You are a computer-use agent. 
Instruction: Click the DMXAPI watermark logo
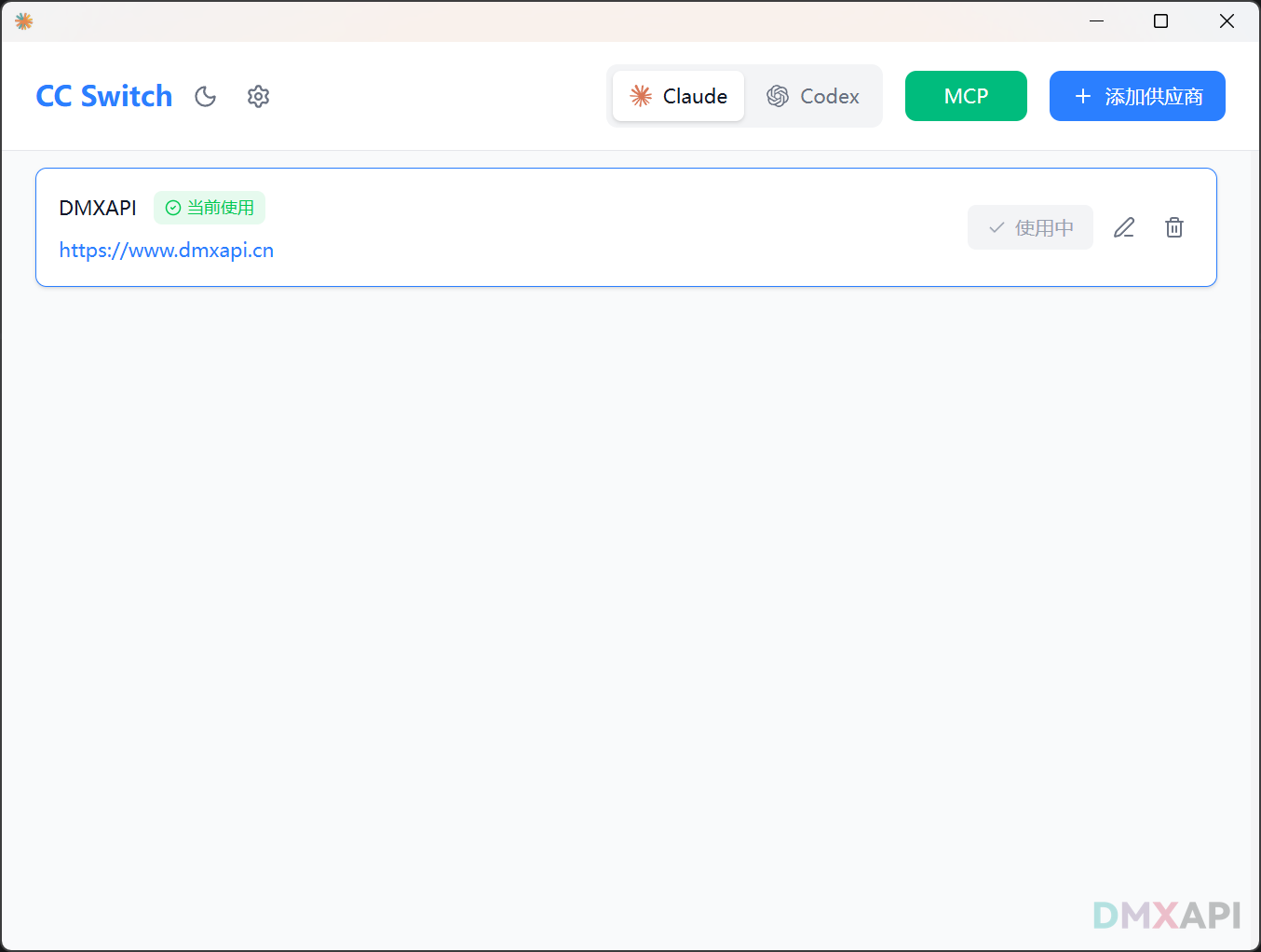point(1166,915)
